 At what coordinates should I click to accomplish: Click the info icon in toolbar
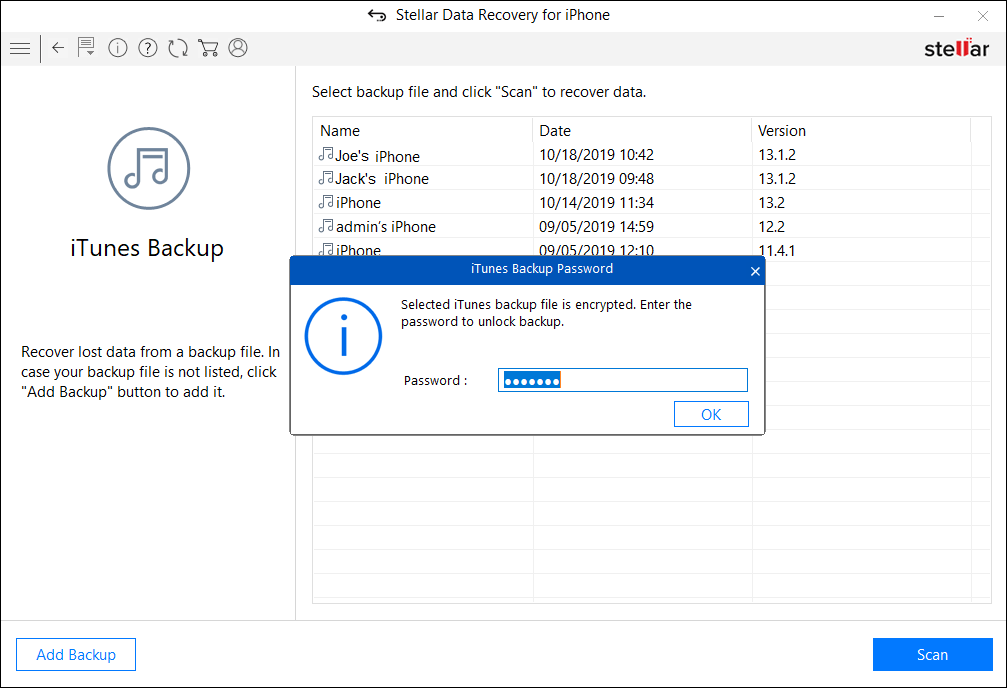tap(118, 48)
